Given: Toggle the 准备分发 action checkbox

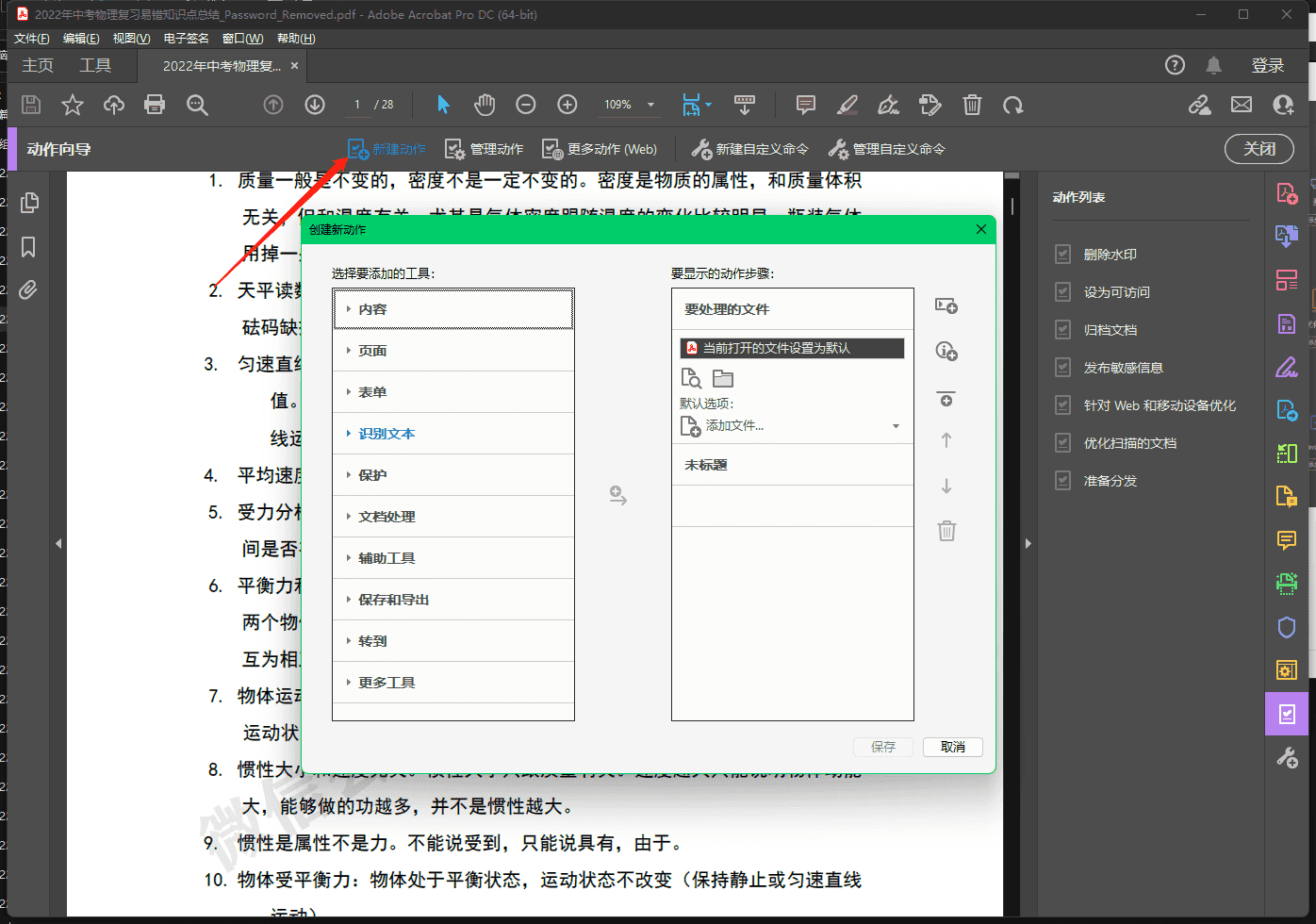Looking at the screenshot, I should tap(1063, 481).
